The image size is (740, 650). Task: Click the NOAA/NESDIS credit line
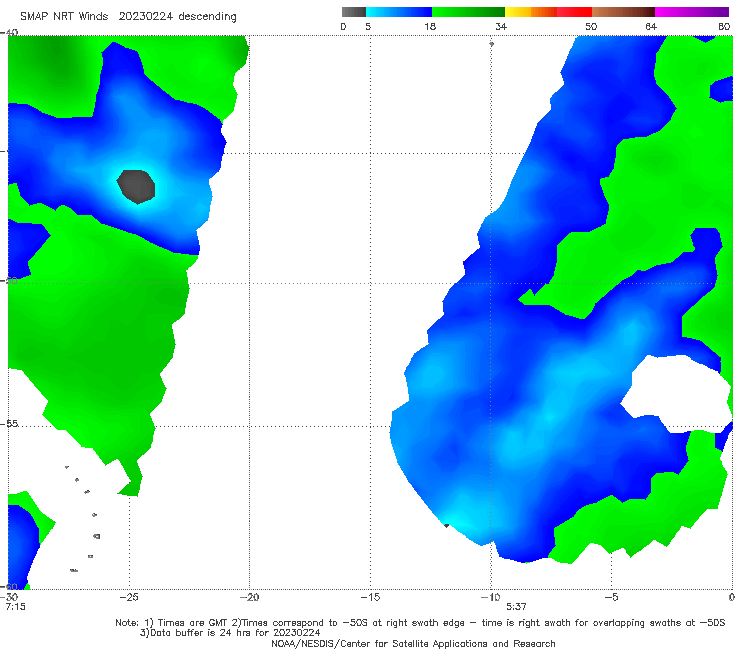point(413,644)
